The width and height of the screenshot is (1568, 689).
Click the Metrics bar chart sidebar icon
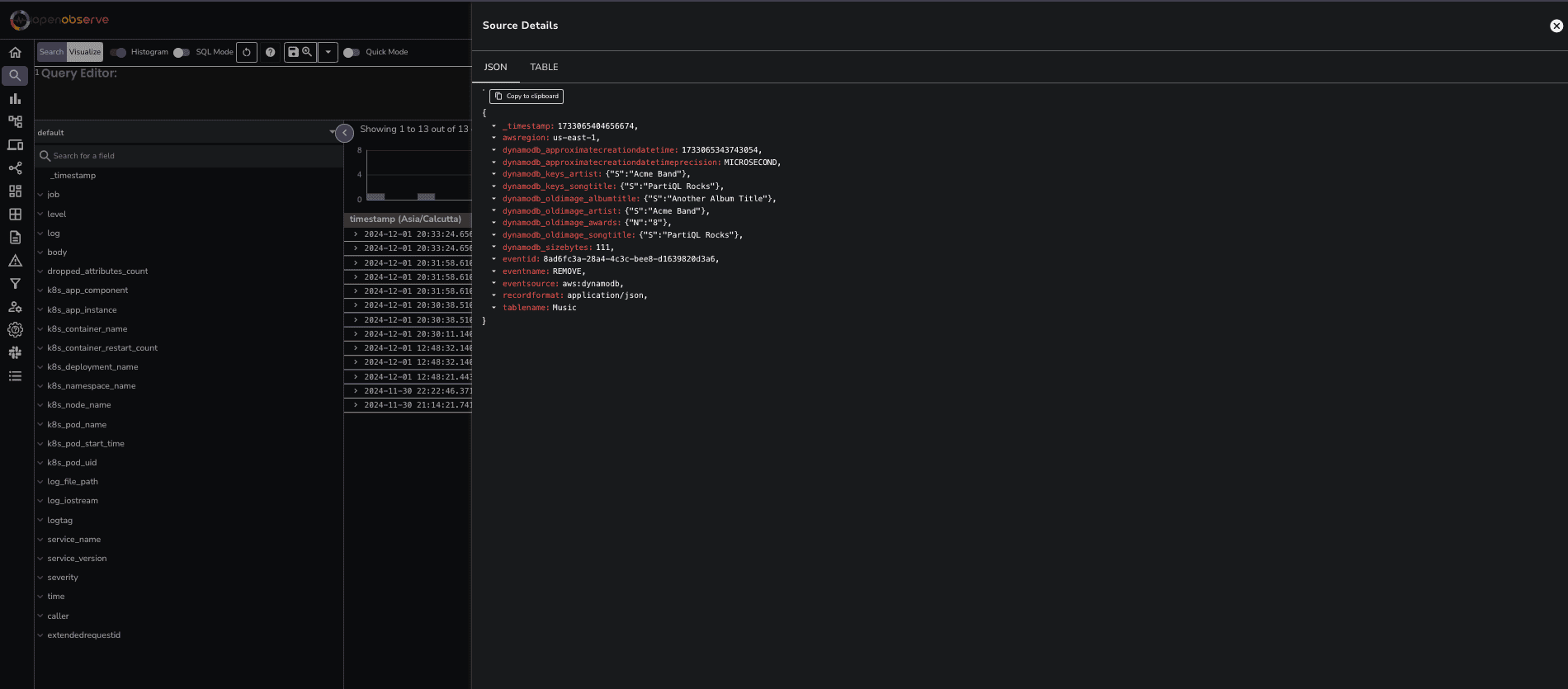click(x=15, y=99)
